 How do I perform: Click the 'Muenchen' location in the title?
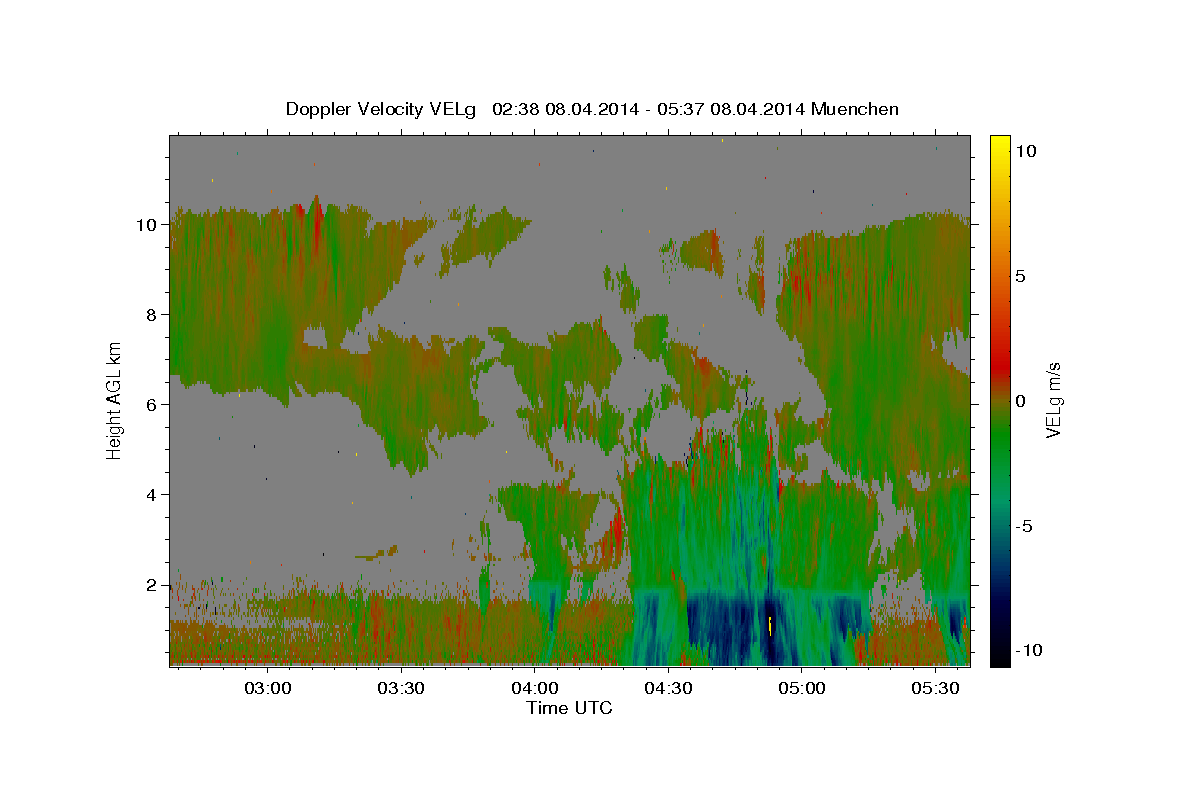click(x=854, y=109)
